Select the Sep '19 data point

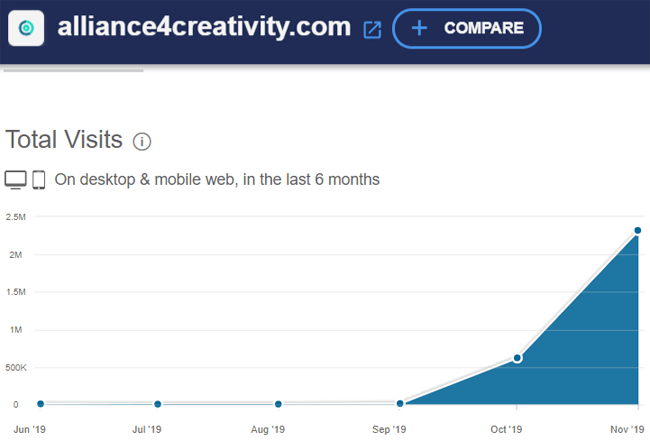coord(400,403)
